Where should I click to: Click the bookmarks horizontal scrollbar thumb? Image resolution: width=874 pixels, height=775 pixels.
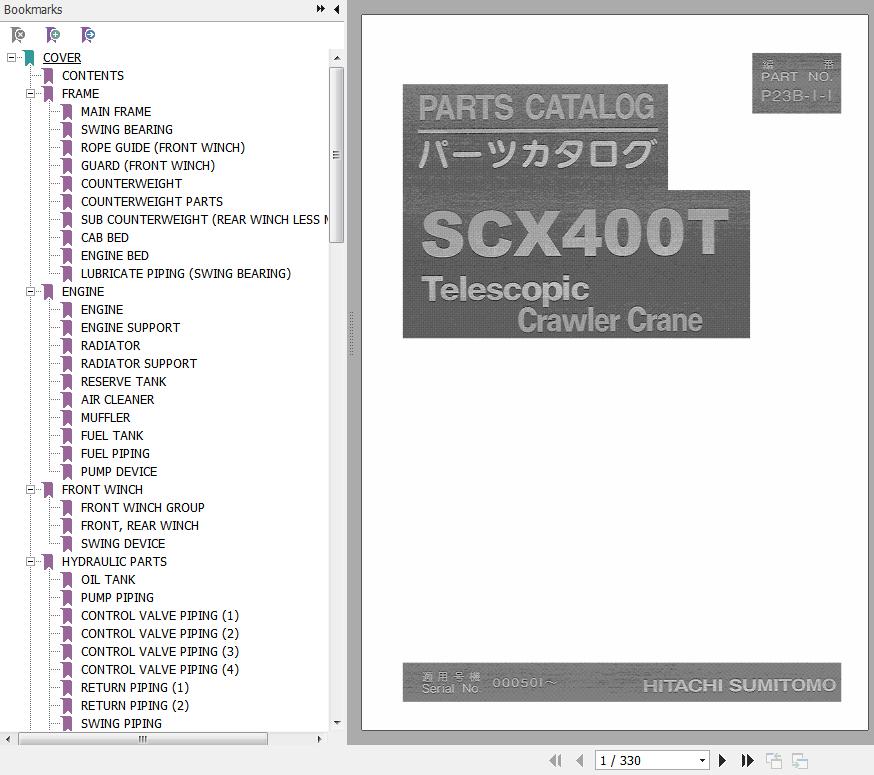coord(143,739)
